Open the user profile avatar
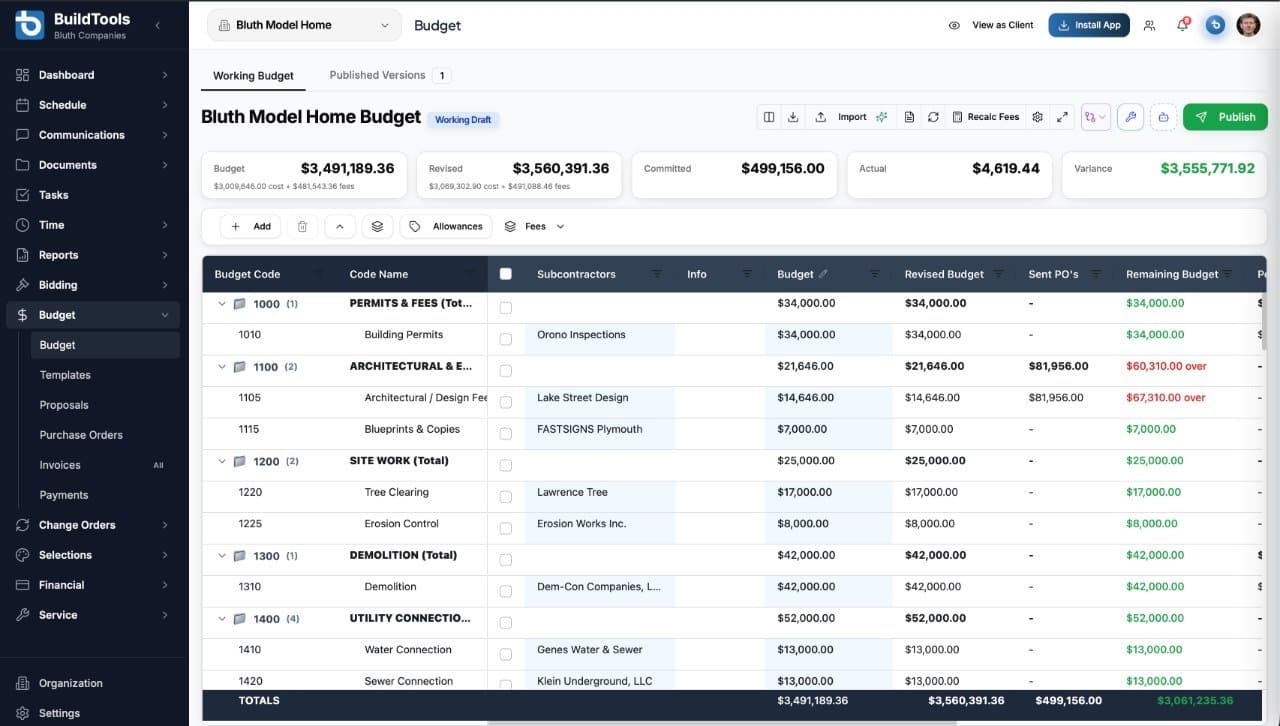 tap(1248, 25)
